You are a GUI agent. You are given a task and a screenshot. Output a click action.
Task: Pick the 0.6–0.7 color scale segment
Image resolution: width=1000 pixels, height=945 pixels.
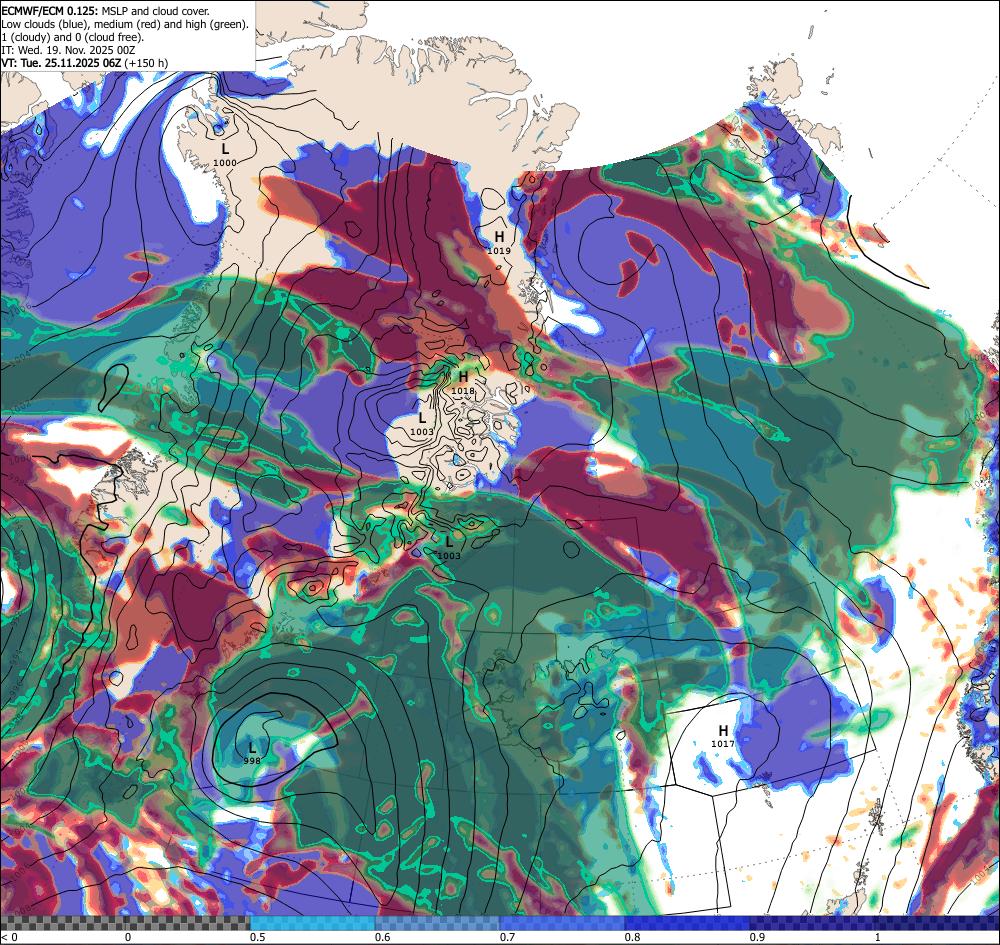(x=438, y=923)
